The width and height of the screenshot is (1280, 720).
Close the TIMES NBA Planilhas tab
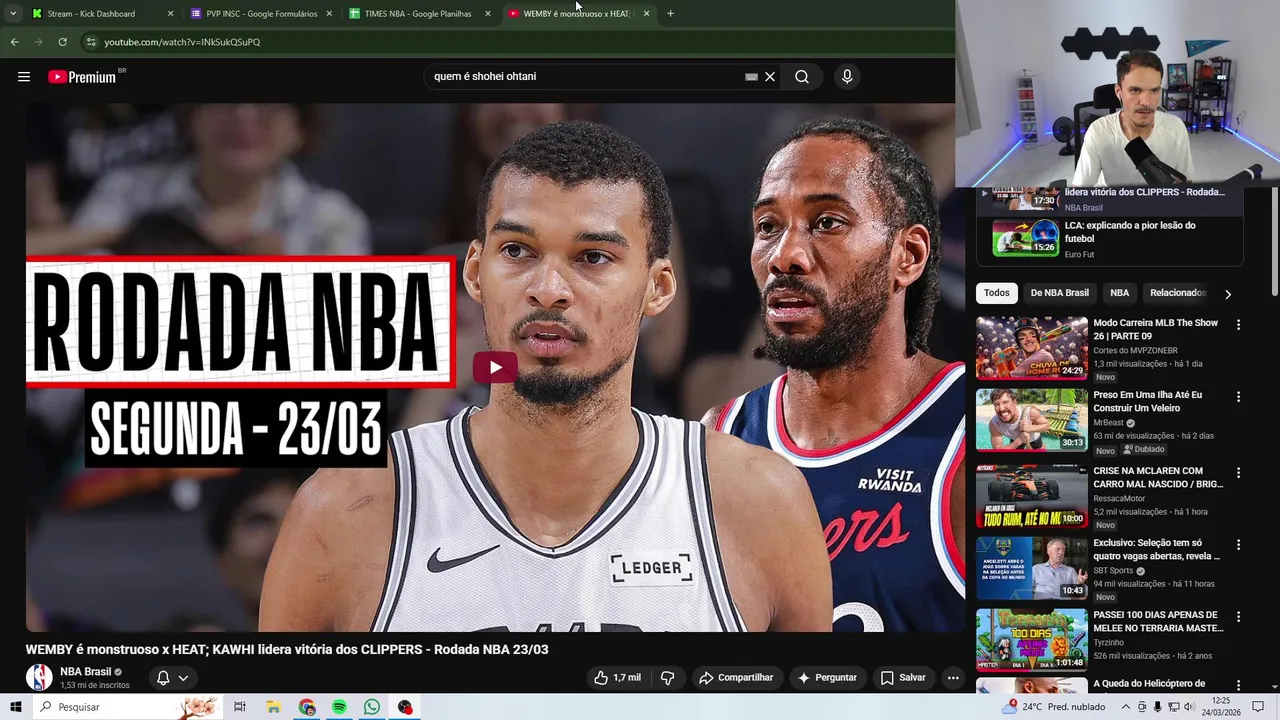tap(487, 14)
